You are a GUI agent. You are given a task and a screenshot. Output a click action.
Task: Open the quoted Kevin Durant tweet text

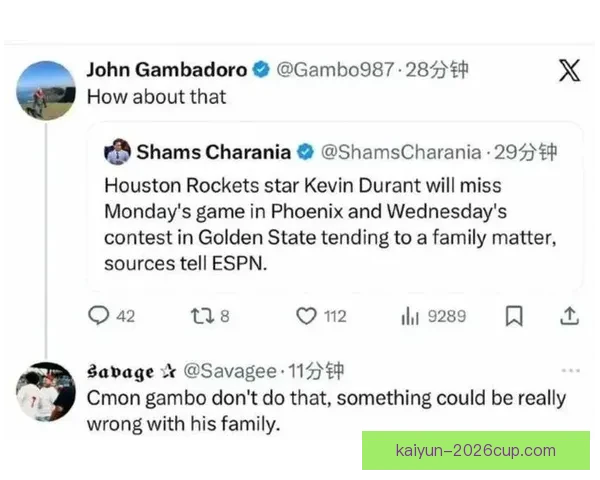tap(330, 224)
